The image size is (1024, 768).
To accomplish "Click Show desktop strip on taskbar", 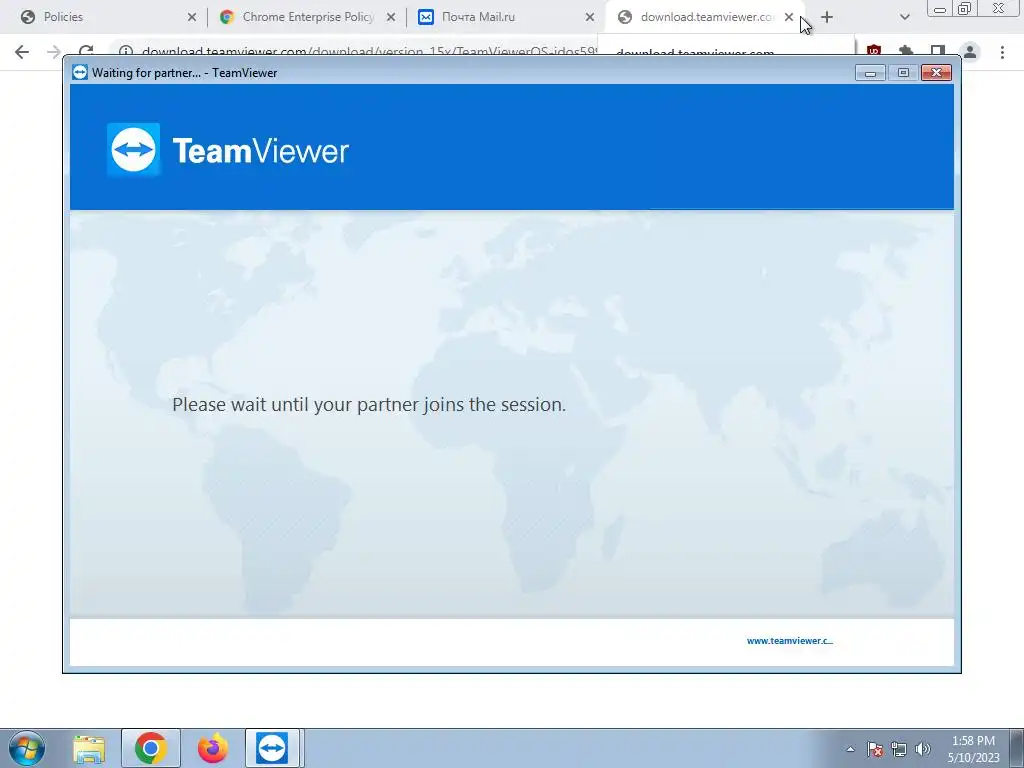I will tap(1016, 748).
